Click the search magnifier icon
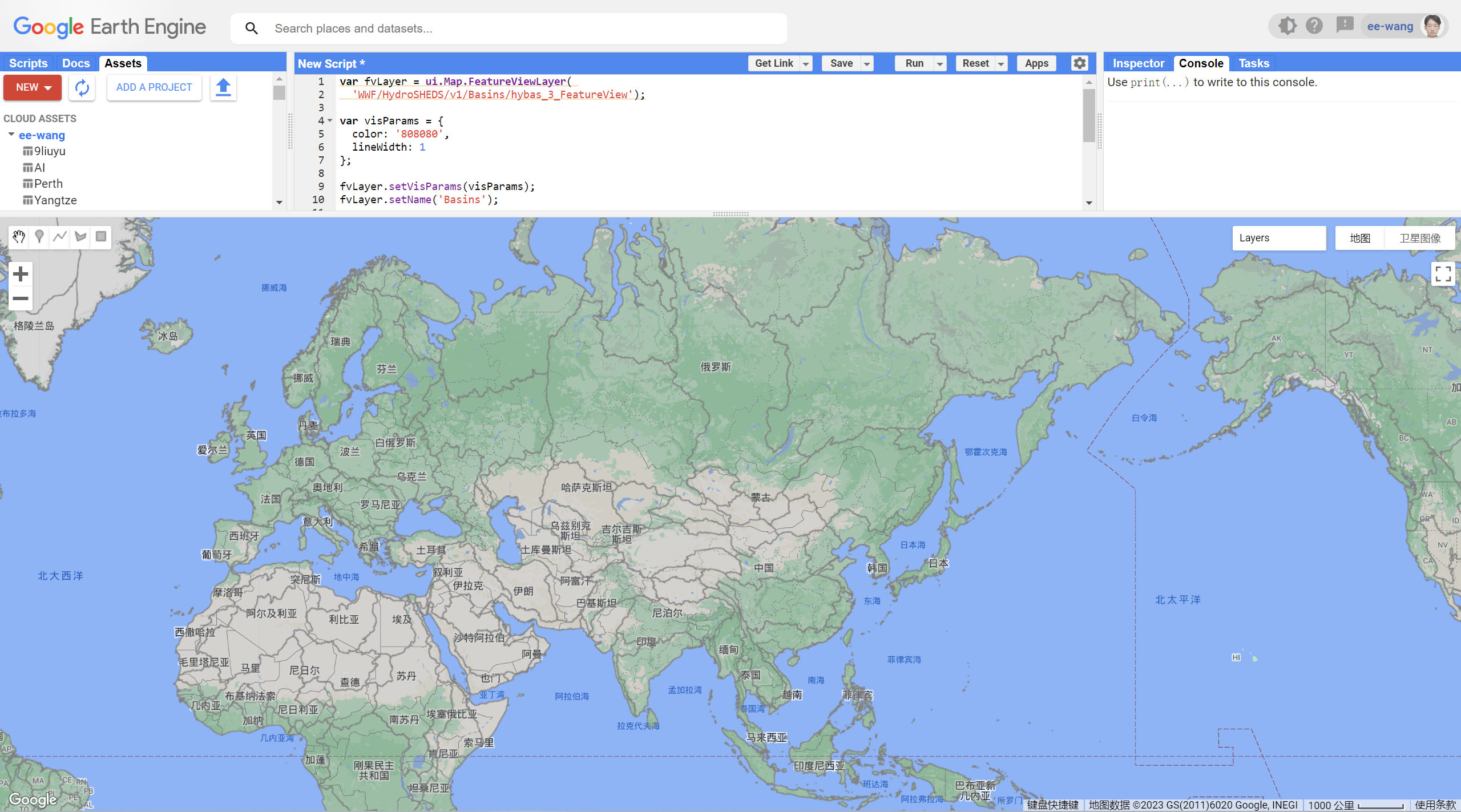 pos(252,29)
